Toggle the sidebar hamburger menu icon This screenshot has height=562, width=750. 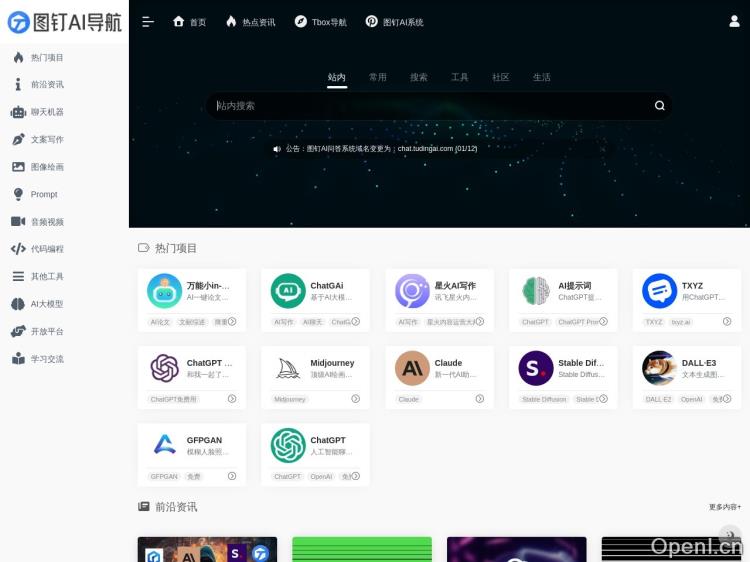tap(148, 22)
